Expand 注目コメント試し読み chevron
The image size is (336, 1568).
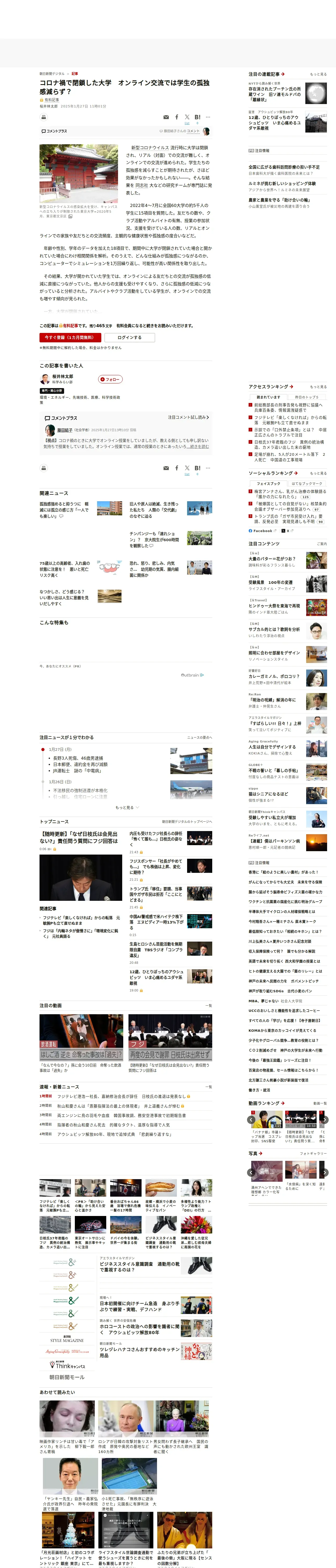tap(188, 418)
